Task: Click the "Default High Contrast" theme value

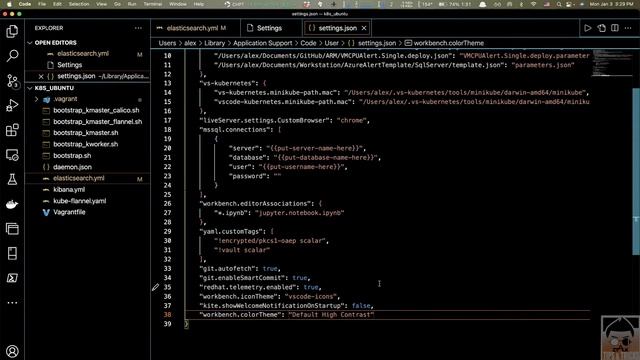Action: 331,315
